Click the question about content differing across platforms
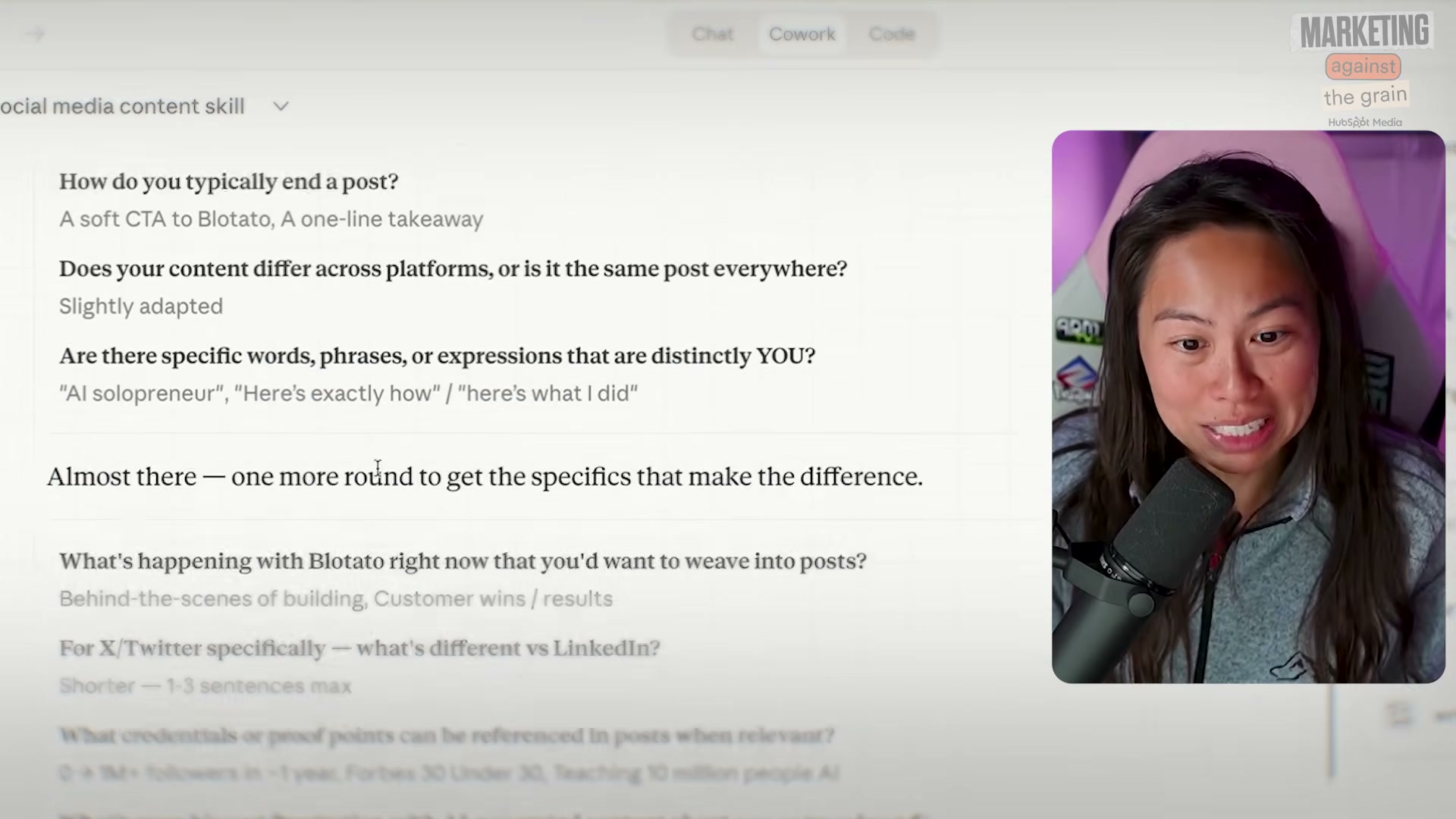 (453, 269)
